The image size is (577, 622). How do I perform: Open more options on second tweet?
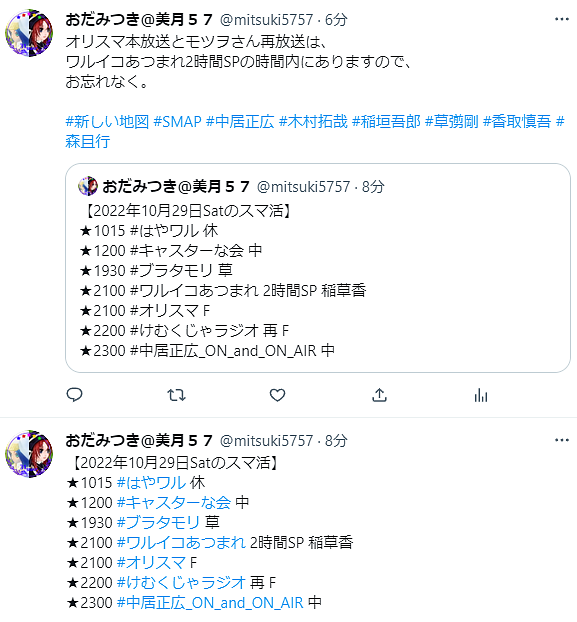click(x=562, y=440)
